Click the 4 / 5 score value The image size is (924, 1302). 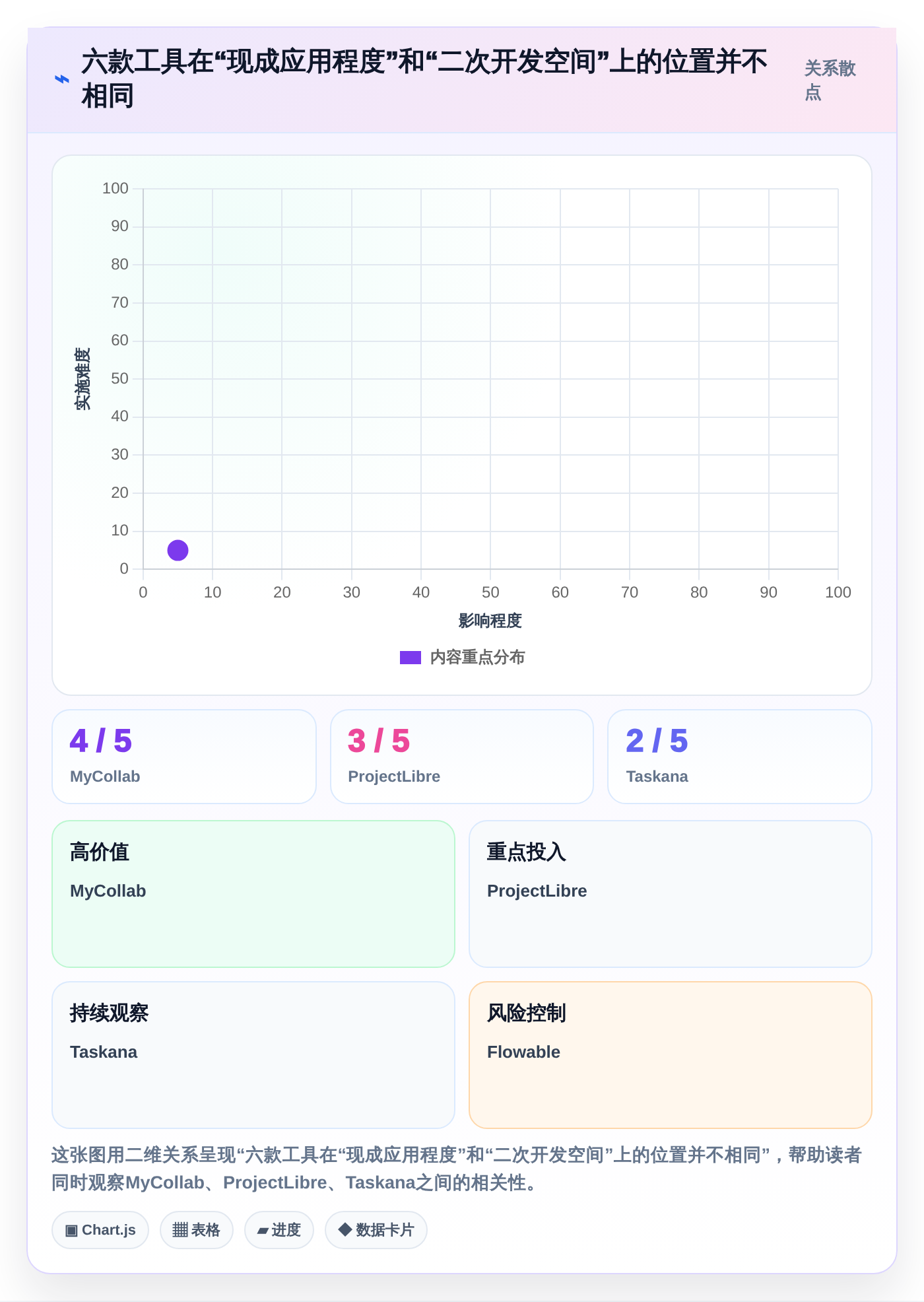101,741
